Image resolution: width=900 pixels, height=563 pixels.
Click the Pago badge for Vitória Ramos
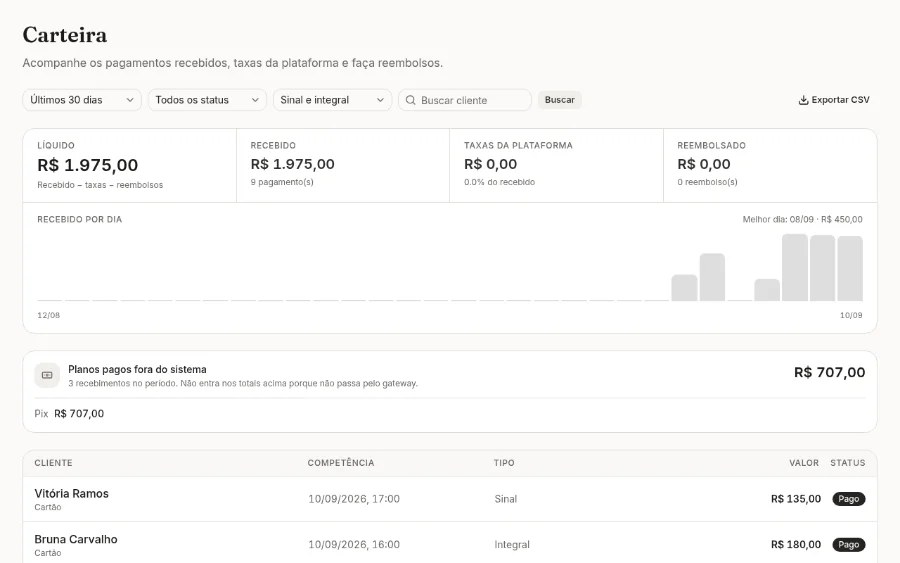coord(849,499)
